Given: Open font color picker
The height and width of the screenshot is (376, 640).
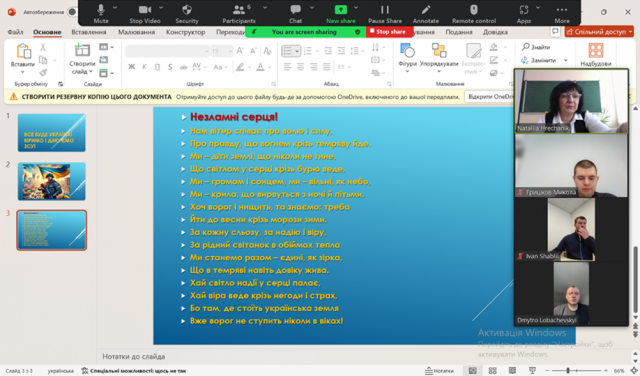Looking at the screenshot, I should pos(260,67).
